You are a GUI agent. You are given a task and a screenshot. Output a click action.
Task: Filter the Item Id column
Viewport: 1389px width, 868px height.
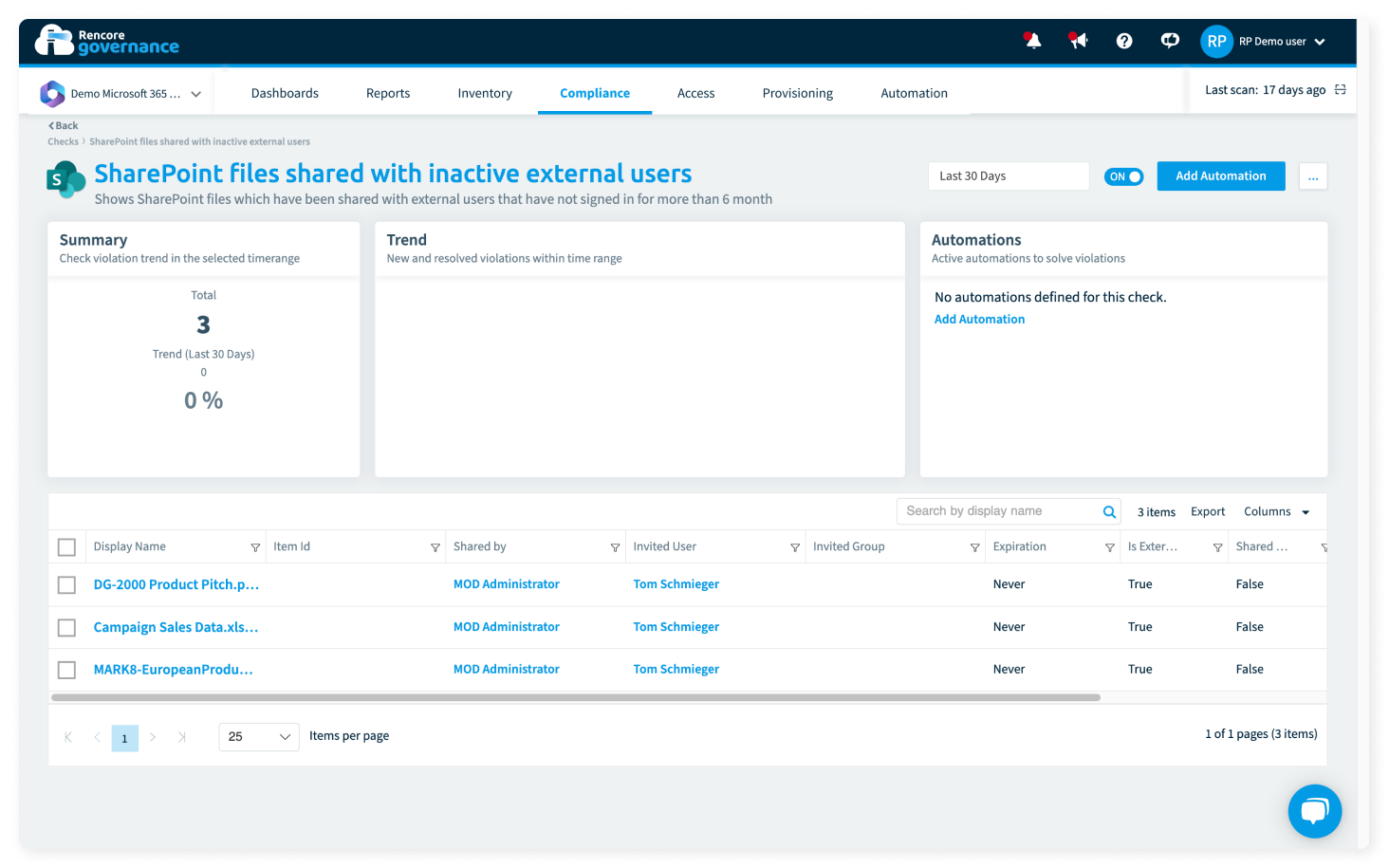coord(435,547)
